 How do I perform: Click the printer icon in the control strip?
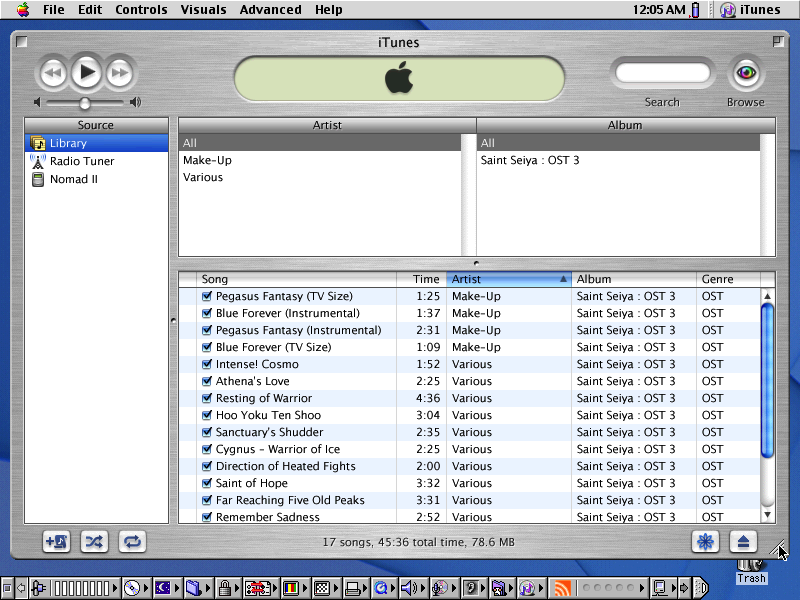pos(352,588)
